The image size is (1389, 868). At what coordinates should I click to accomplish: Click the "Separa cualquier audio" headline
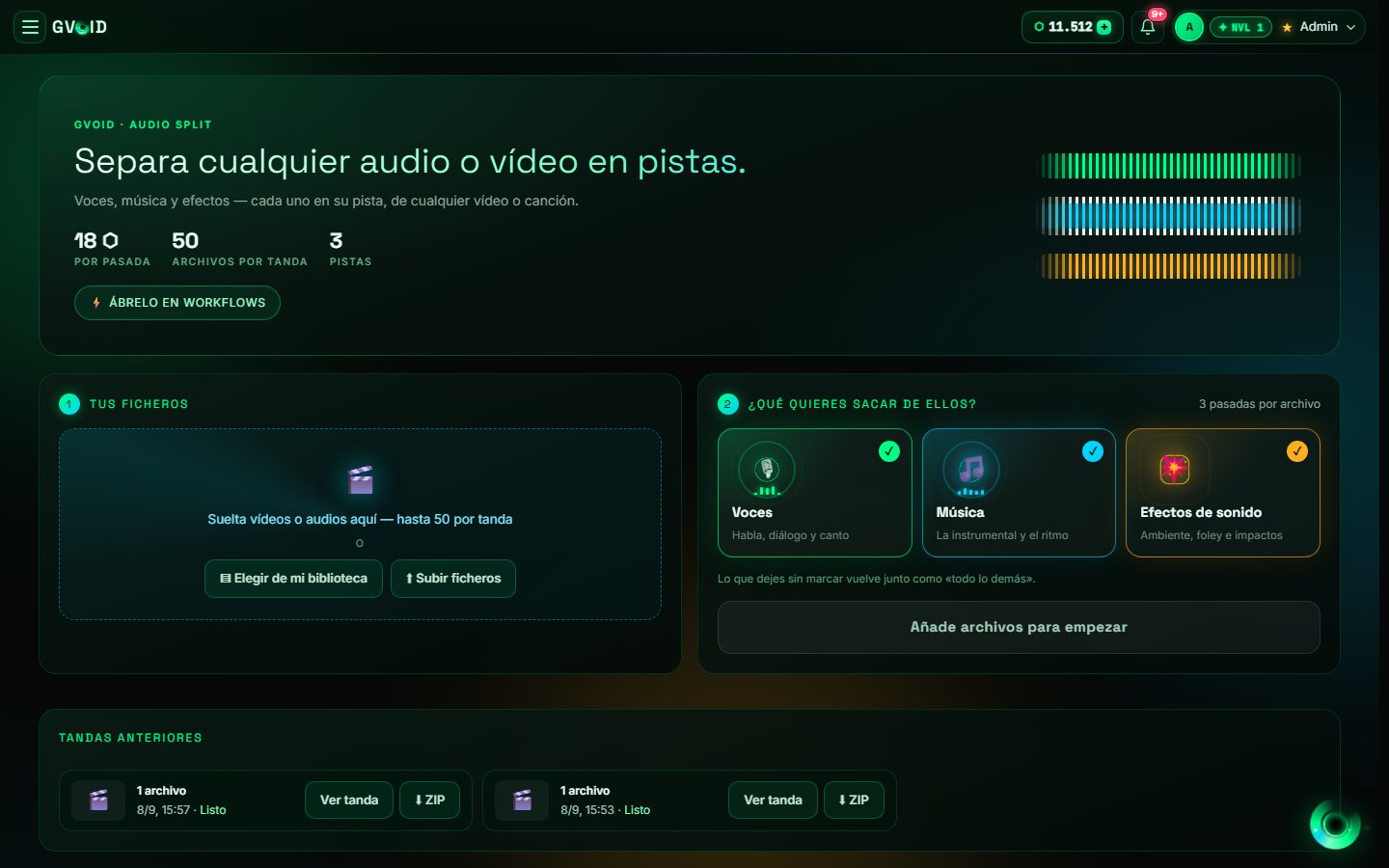click(410, 161)
